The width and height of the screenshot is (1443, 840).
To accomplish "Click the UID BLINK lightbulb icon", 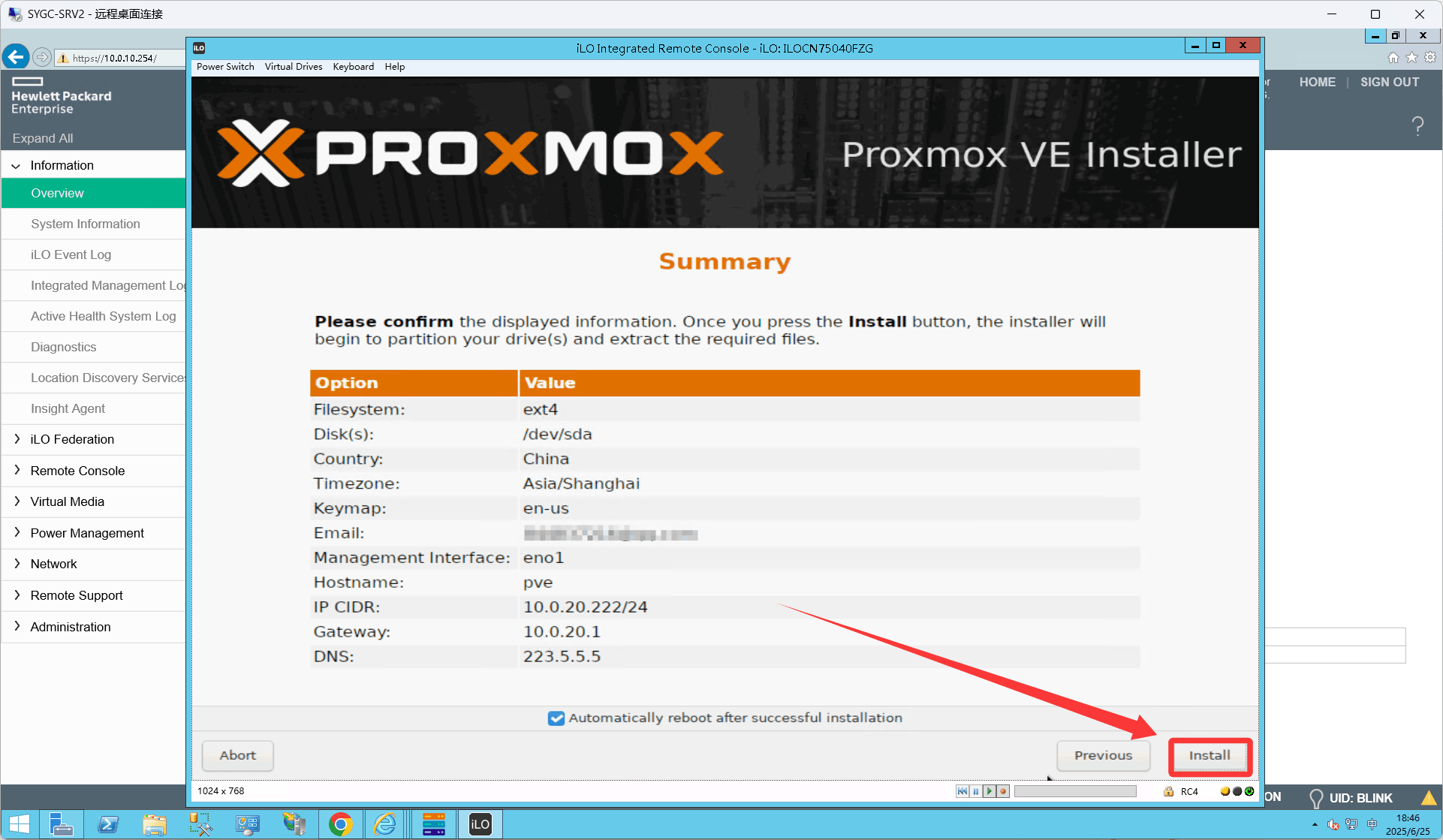I will tap(1315, 798).
